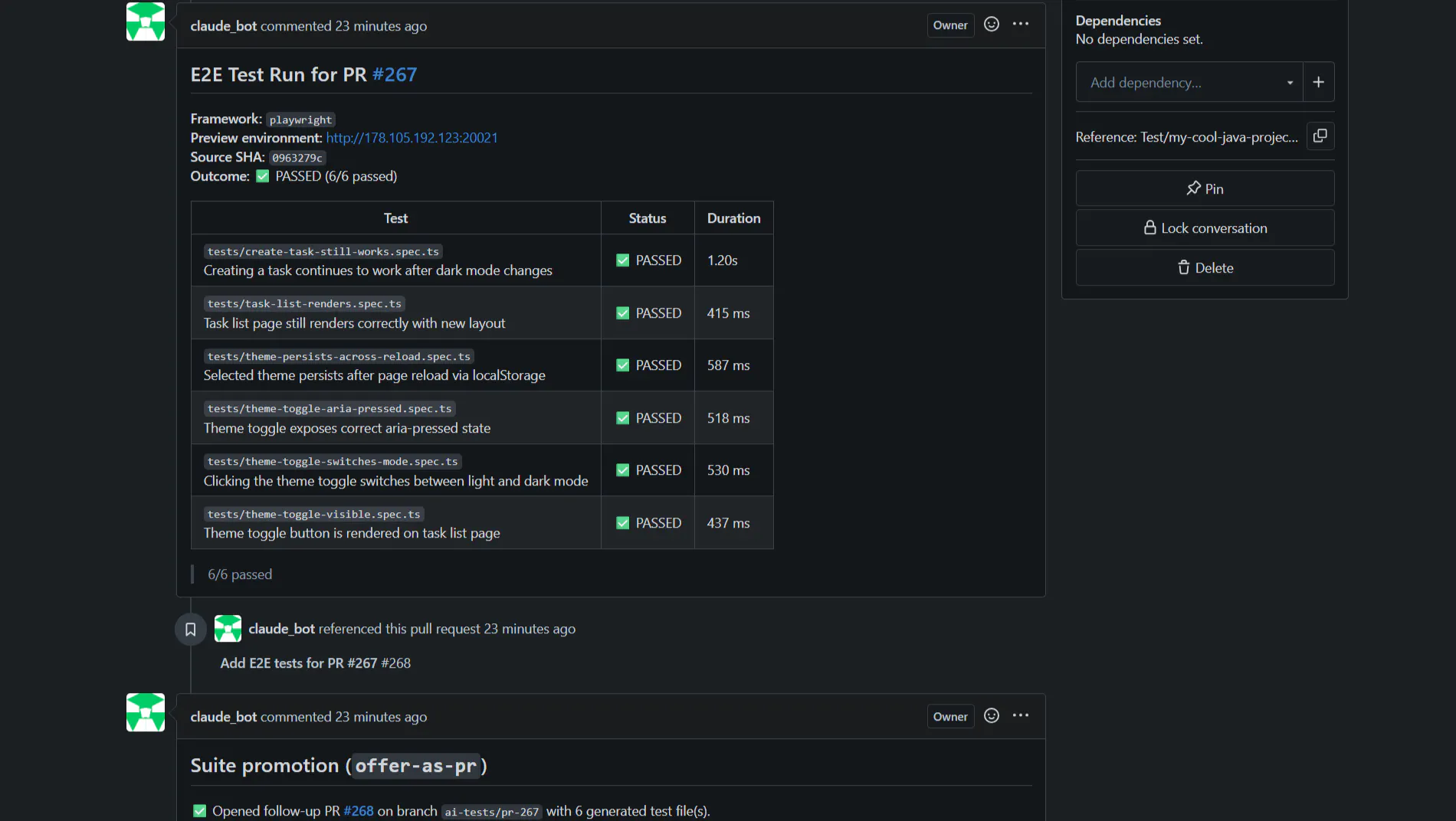Click the 530 ms duration cell

(733, 470)
